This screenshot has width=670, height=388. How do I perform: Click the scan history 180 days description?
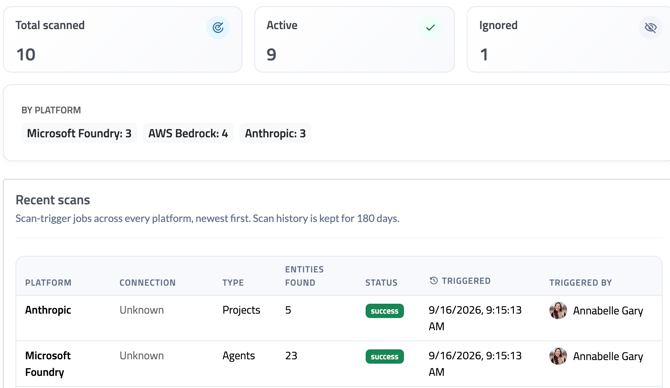click(x=207, y=218)
